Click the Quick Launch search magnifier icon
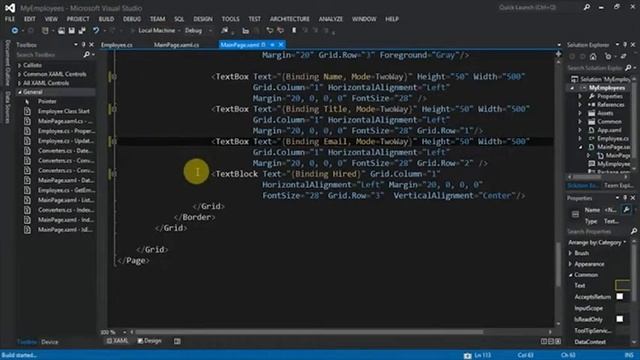This screenshot has width=640, height=360. pos(587,7)
